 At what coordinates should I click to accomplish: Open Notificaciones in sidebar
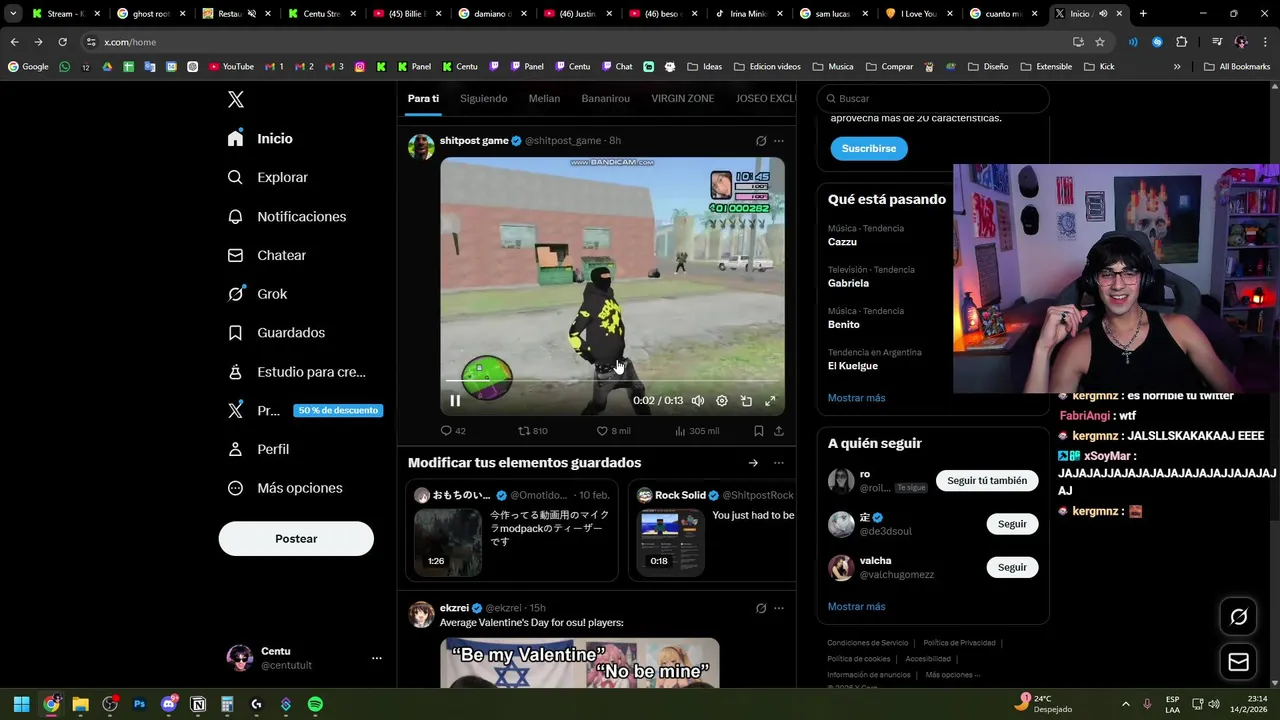(286, 216)
